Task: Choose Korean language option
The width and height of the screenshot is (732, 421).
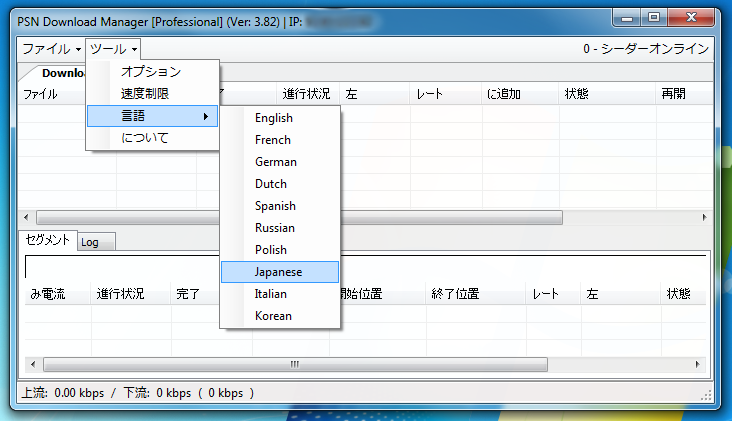Action: click(280, 316)
